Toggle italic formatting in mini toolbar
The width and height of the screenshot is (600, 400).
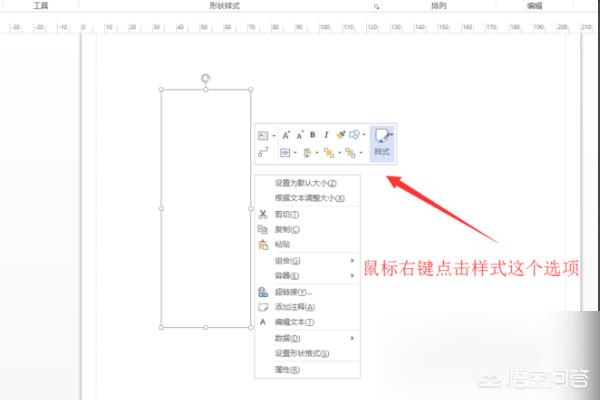325,134
